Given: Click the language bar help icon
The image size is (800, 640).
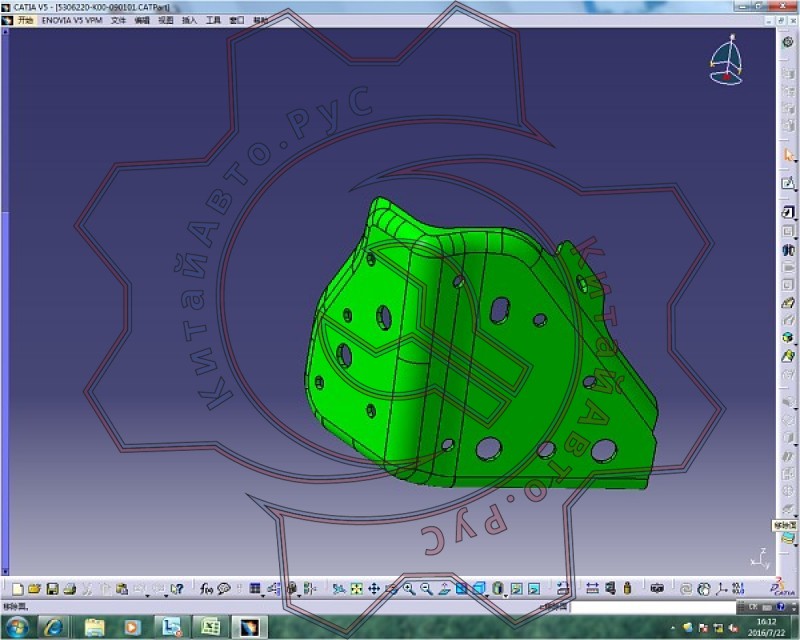Looking at the screenshot, I should [781, 607].
